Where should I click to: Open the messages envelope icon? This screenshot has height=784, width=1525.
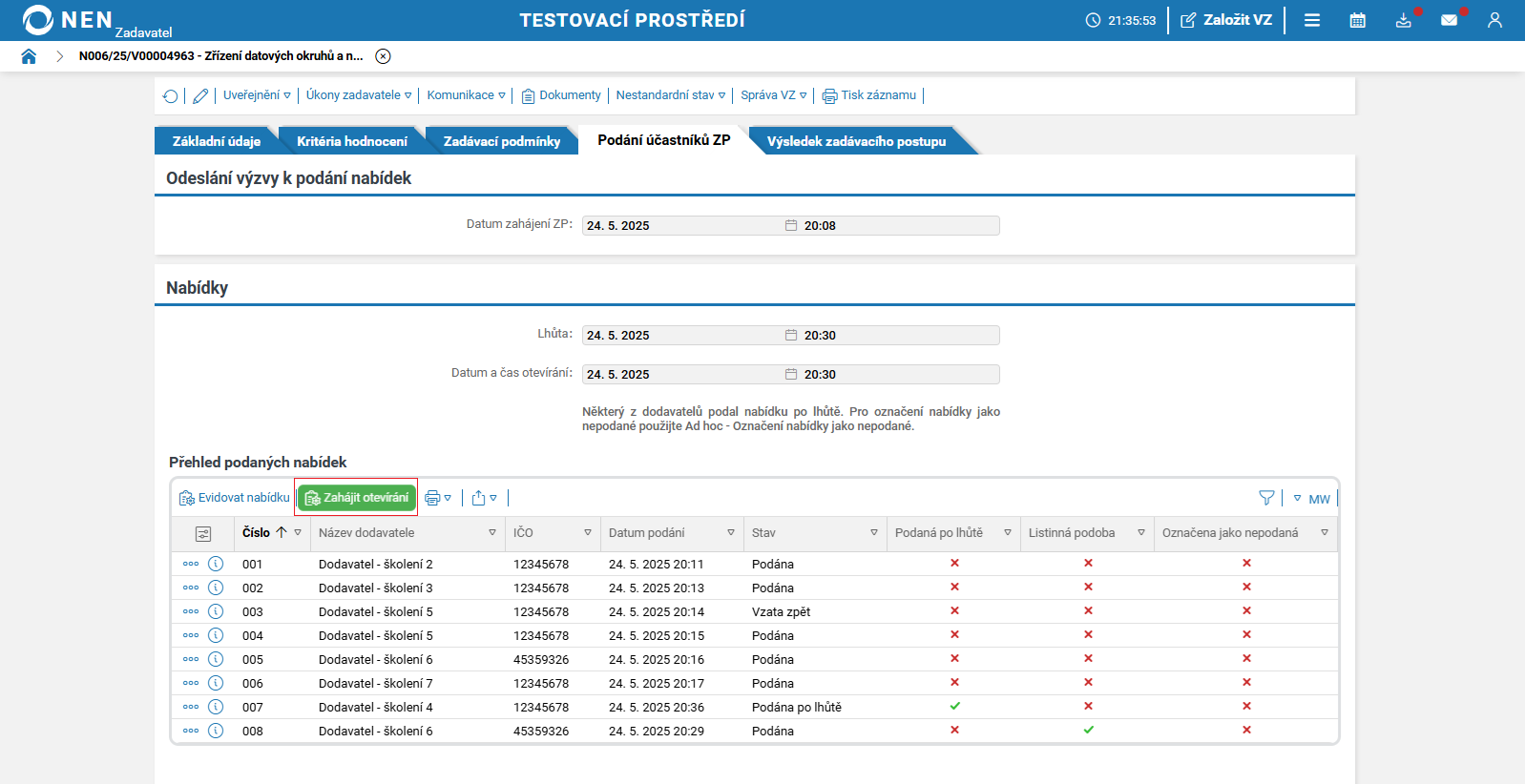click(x=1449, y=20)
